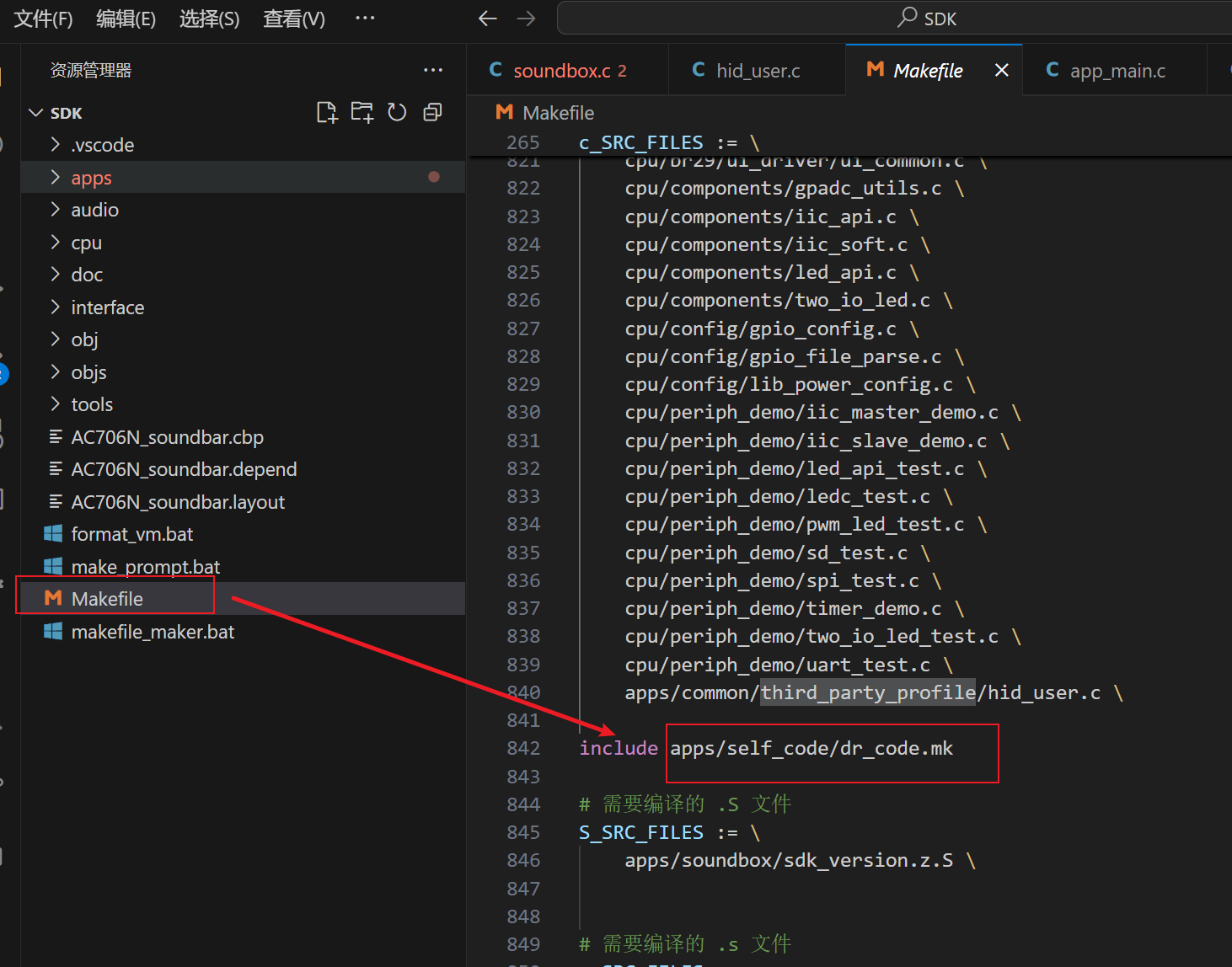
Task: Click the C icon on soundbox.c tab
Action: [x=495, y=70]
